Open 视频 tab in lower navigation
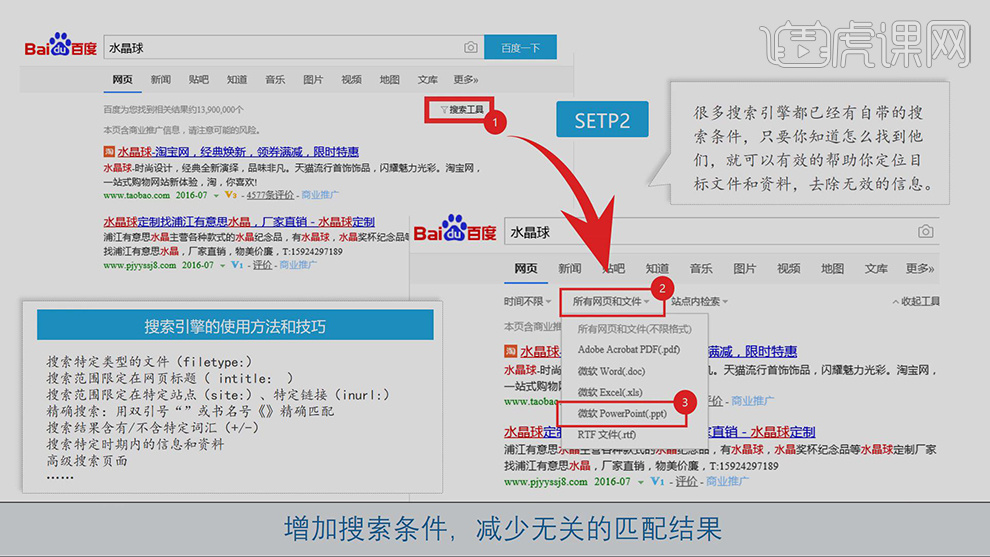Viewport: 990px width, 557px height. click(x=789, y=269)
